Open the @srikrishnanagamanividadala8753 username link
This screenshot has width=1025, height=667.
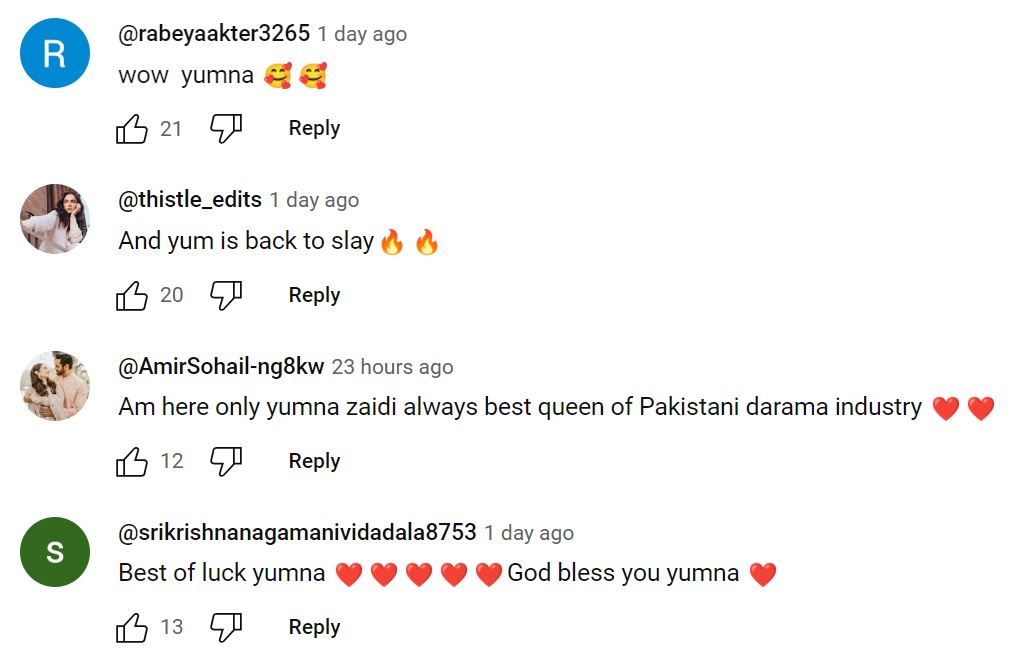pos(297,532)
